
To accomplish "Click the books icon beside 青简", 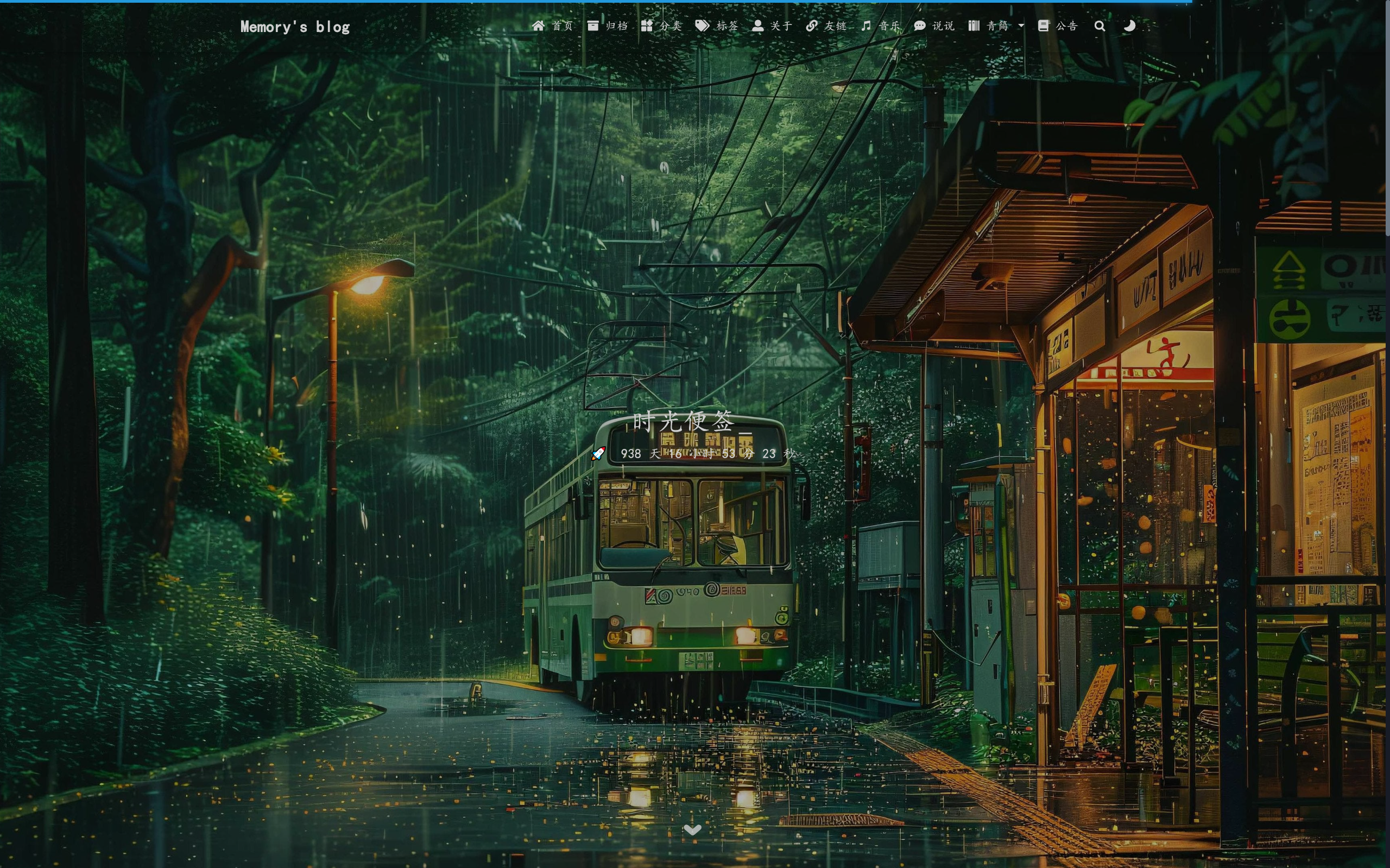I will point(974,26).
